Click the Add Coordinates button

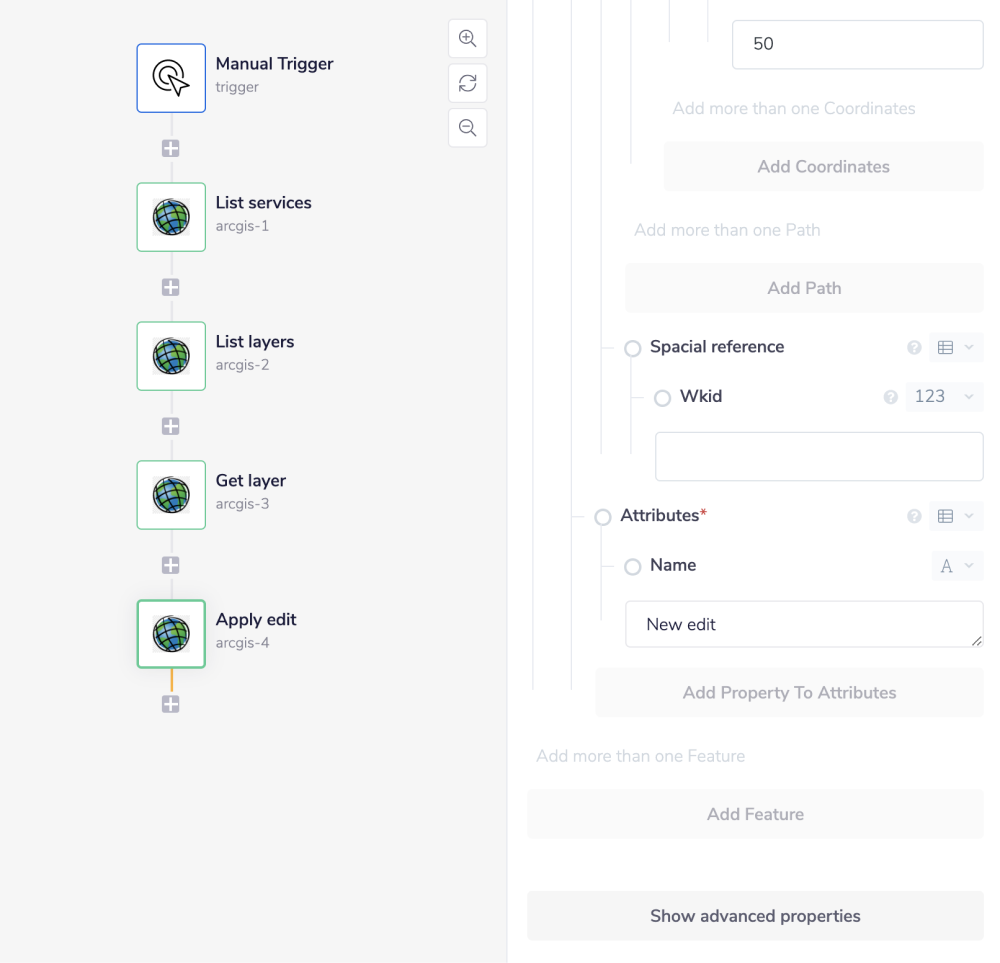tap(823, 167)
